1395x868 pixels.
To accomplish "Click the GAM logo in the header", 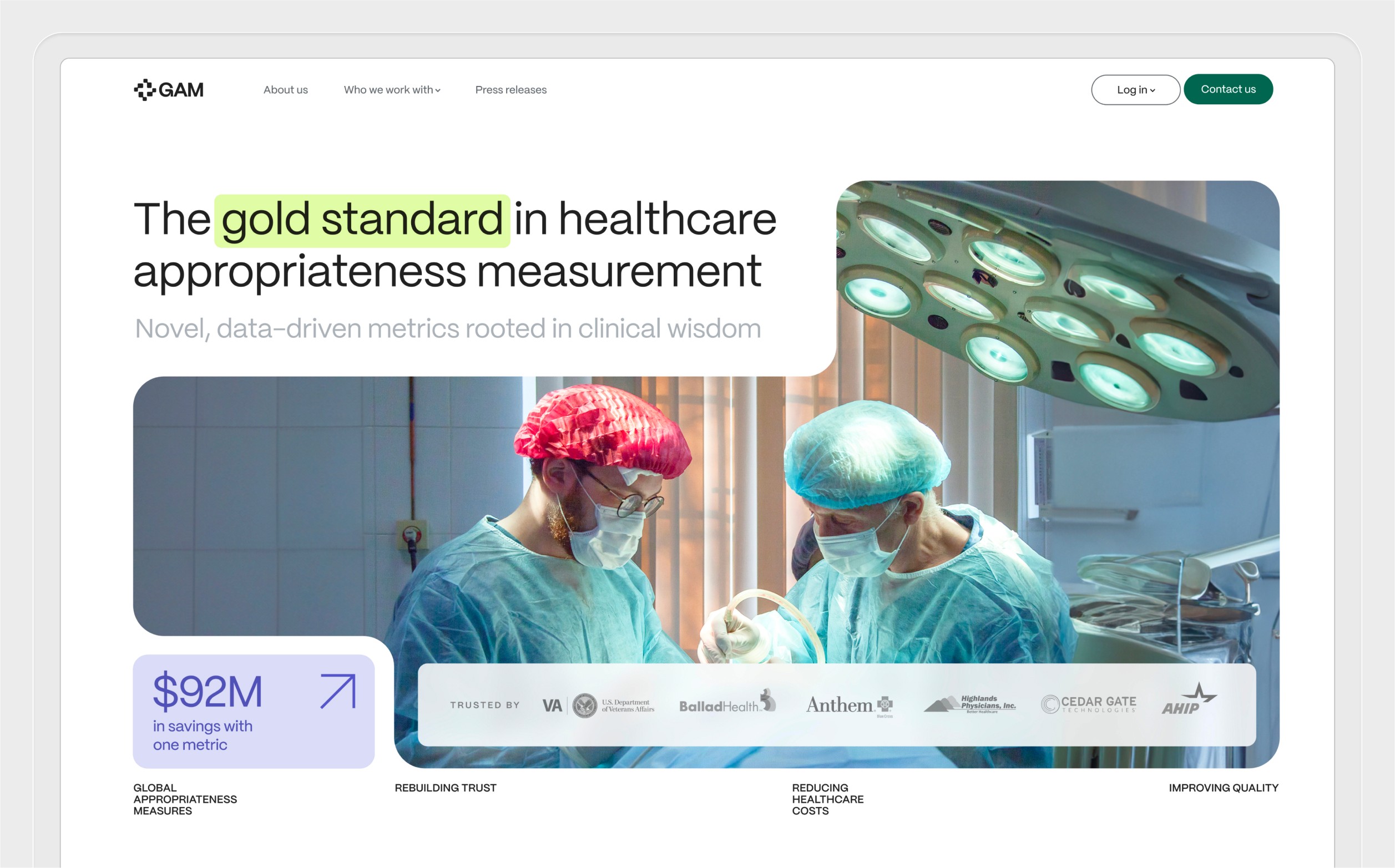I will point(168,89).
